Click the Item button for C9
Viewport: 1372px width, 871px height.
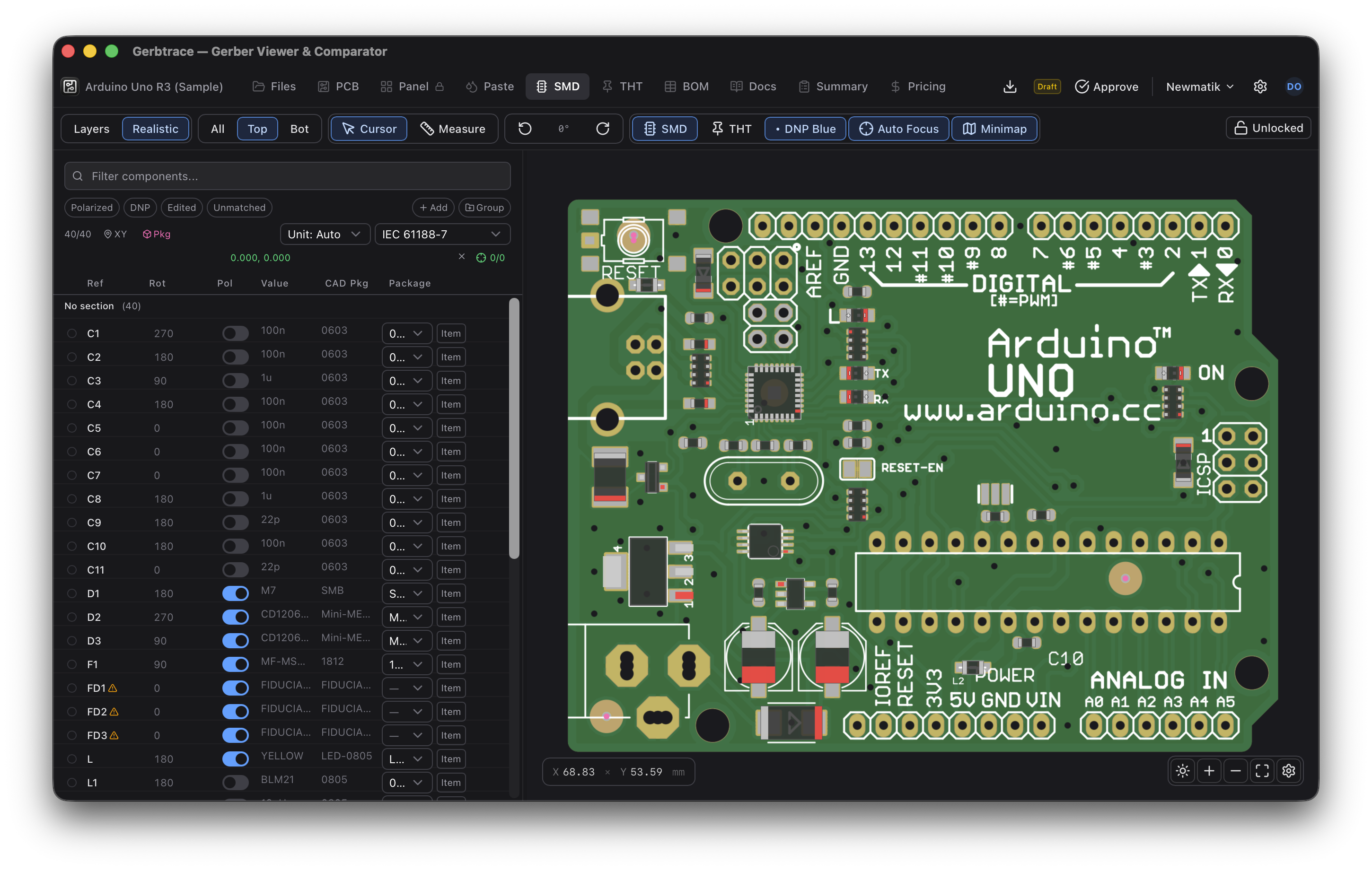click(x=451, y=523)
